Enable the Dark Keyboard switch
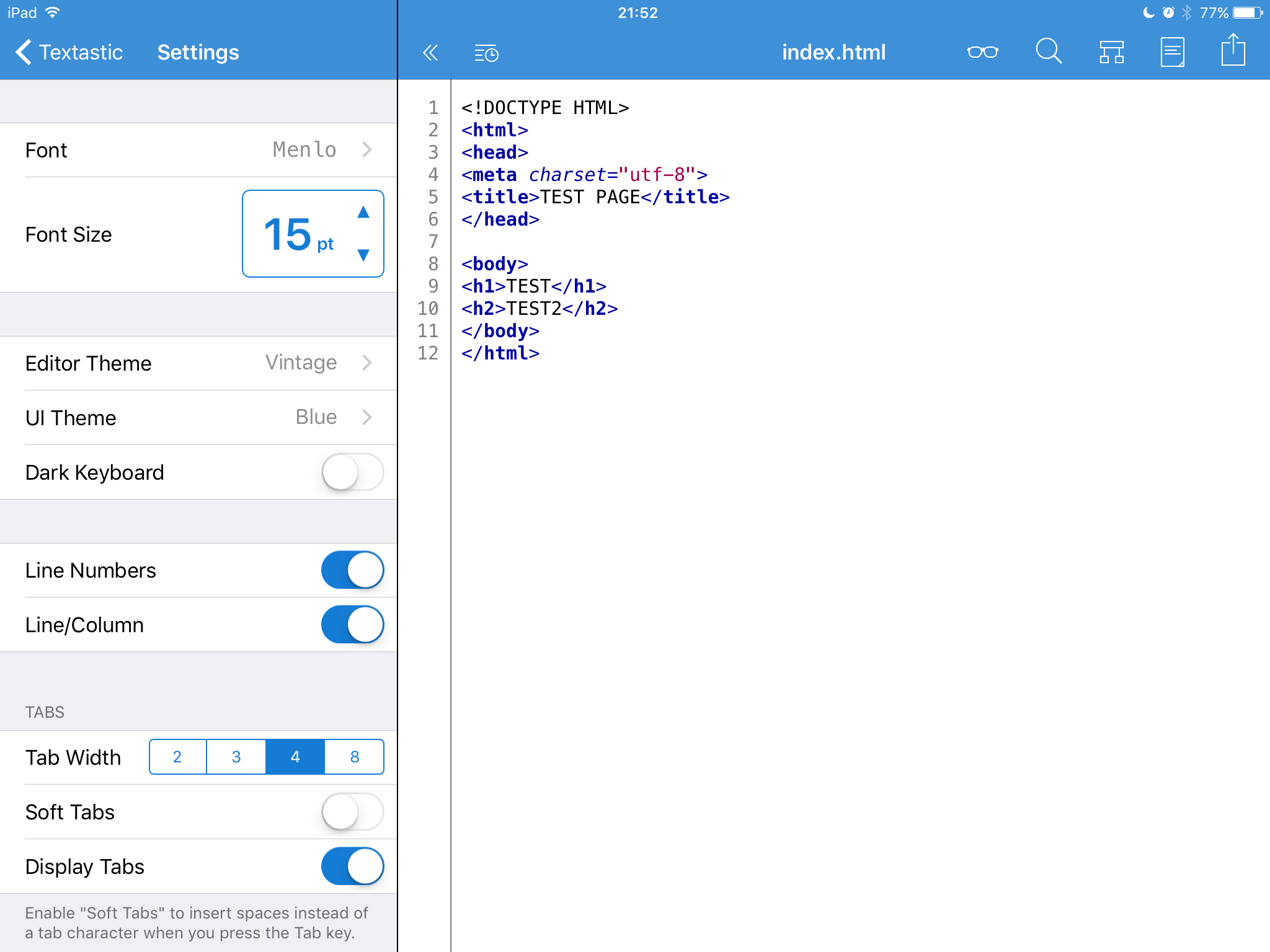This screenshot has height=952, width=1270. [352, 472]
